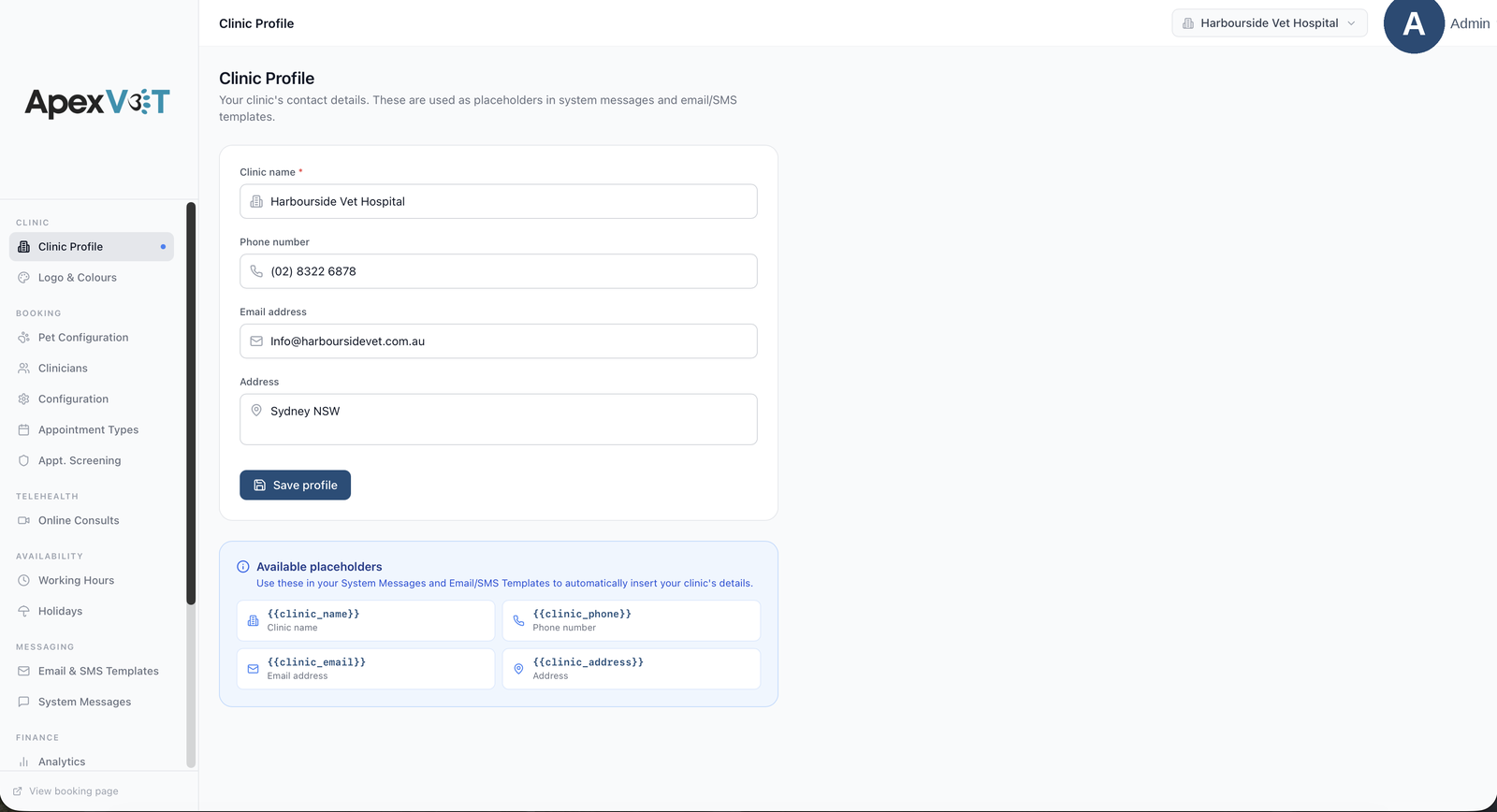Viewport: 1497px width, 812px height.
Task: Navigate to Clinicians
Action: click(92, 369)
